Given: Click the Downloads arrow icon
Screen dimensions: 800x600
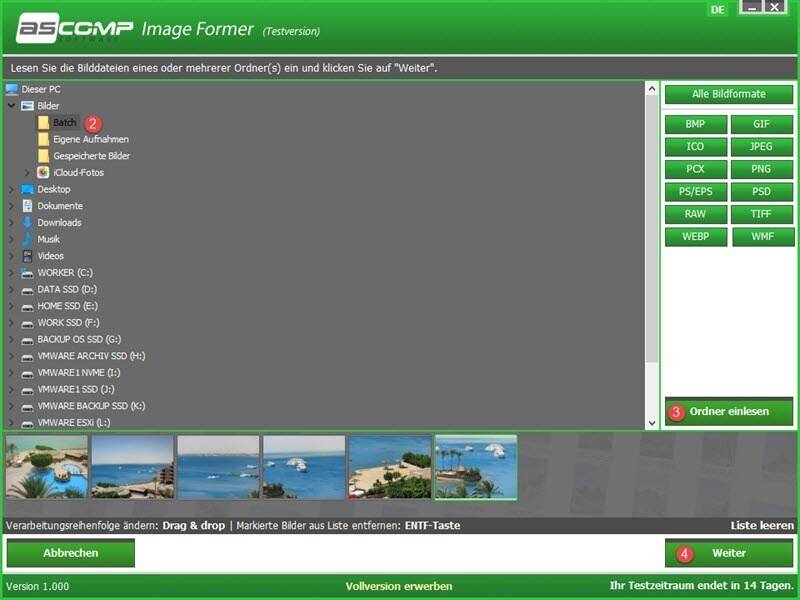Looking at the screenshot, I should coord(27,223).
